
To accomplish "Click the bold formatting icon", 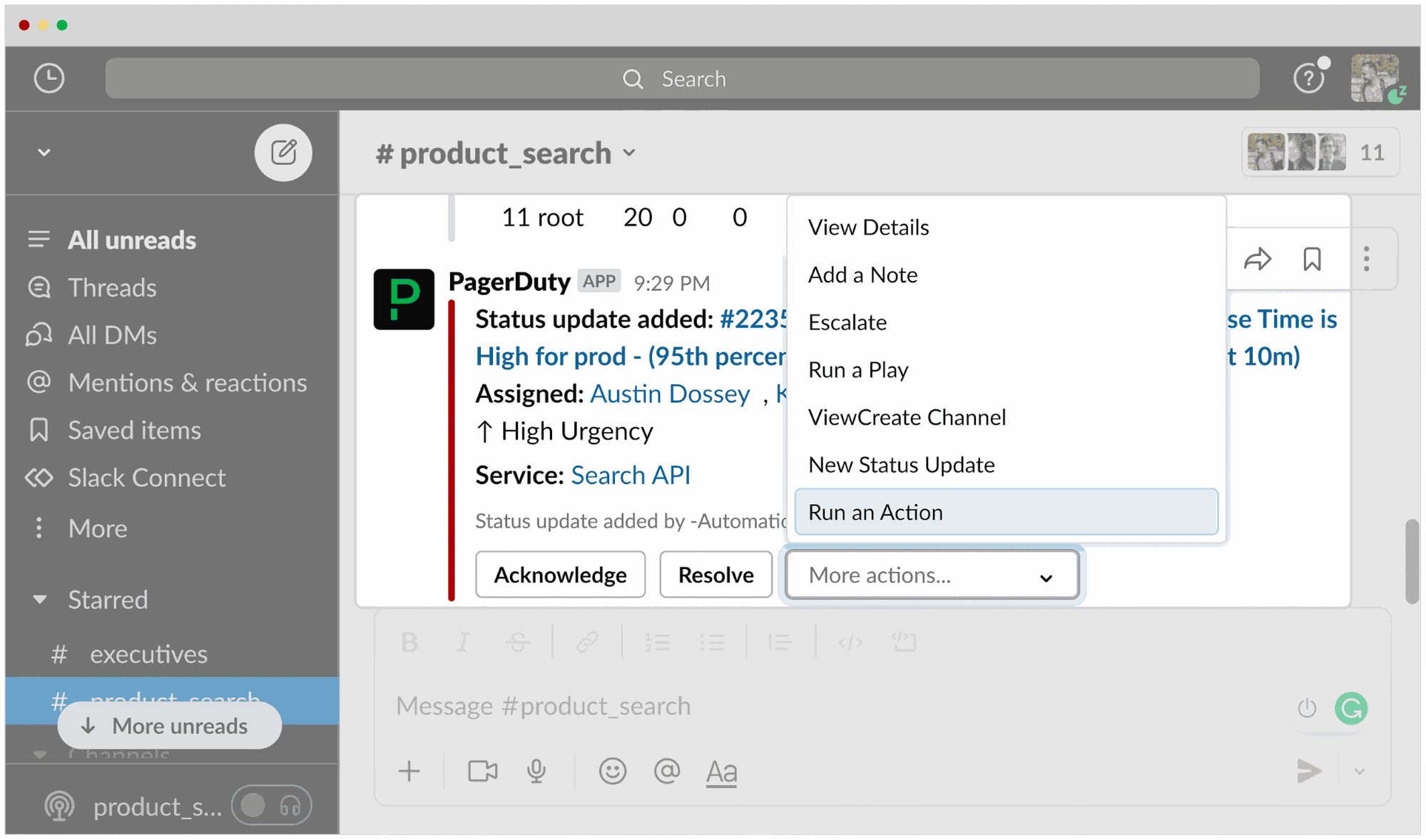I will tap(407, 641).
